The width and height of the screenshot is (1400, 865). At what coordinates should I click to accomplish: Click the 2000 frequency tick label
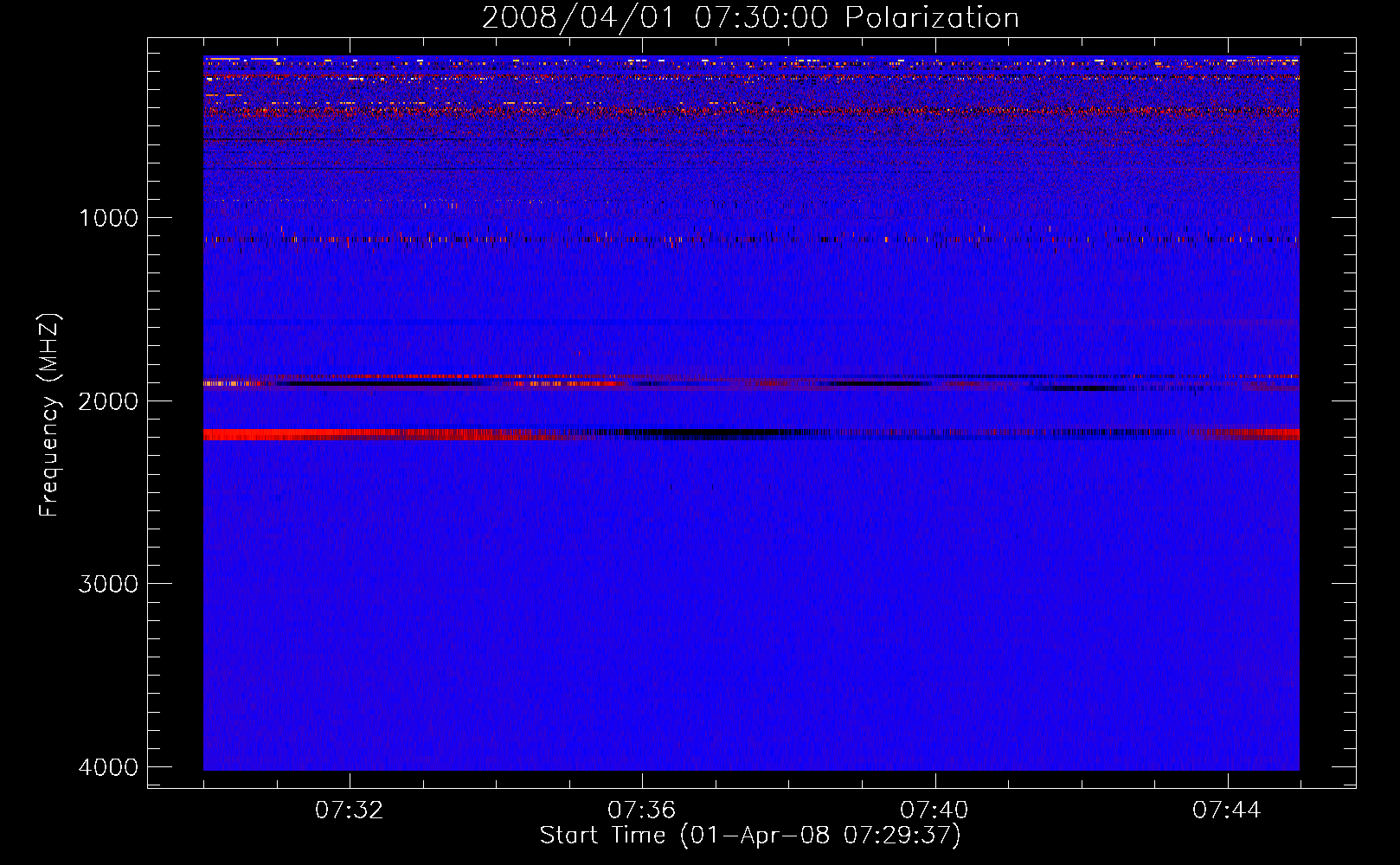108,401
